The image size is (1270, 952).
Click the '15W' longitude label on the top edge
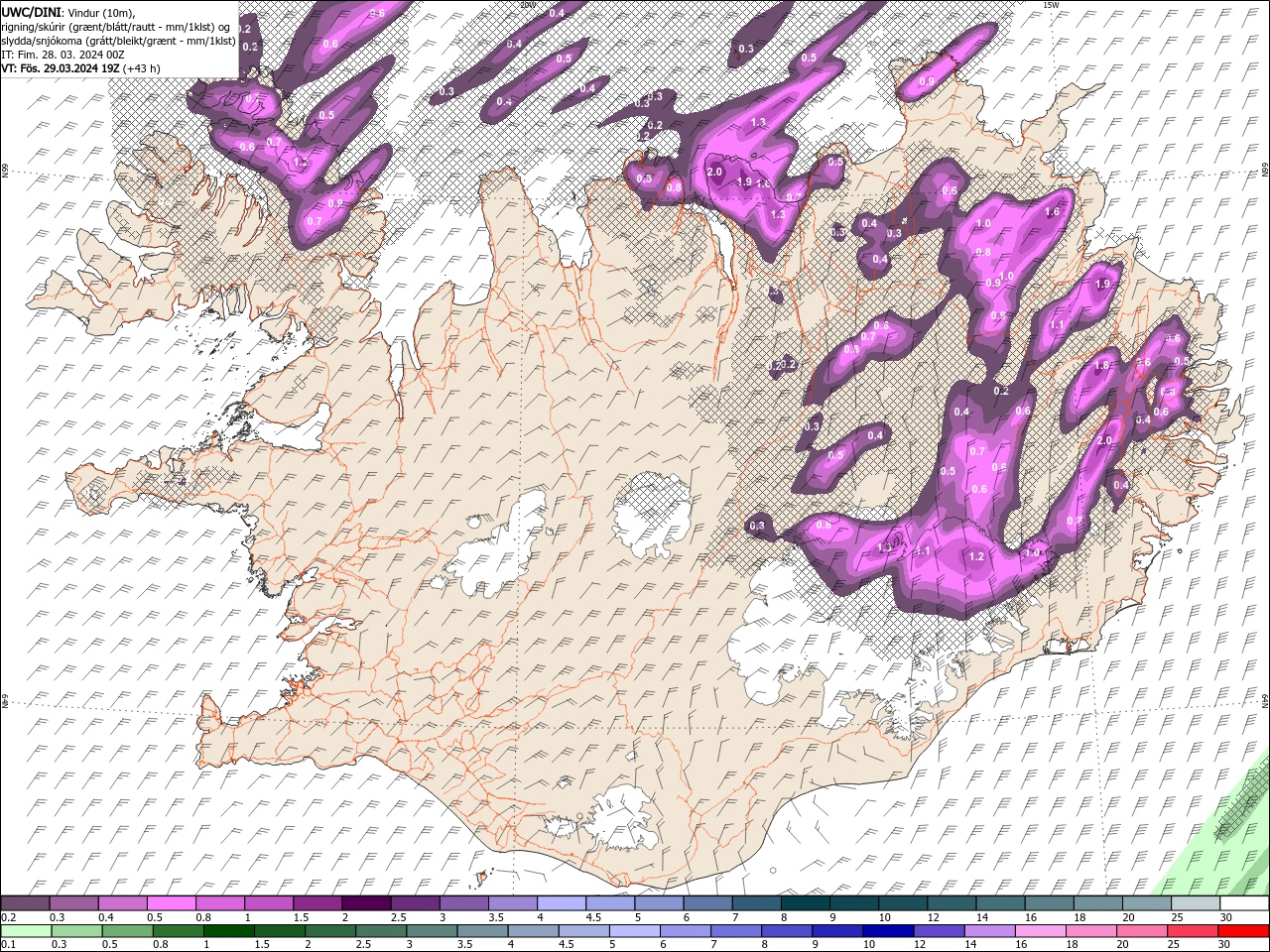[x=1052, y=5]
